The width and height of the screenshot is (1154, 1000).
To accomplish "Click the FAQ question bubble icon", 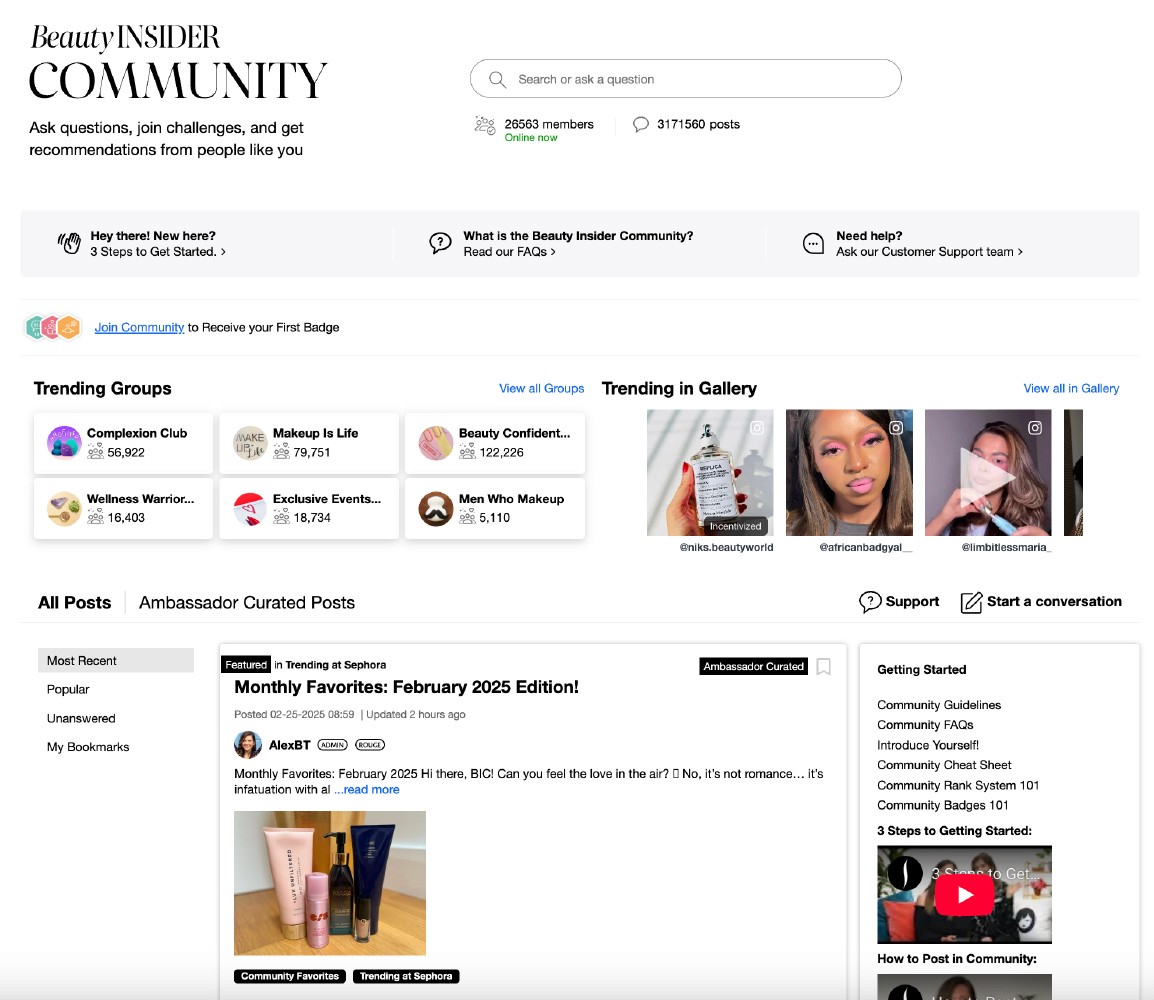I will tap(440, 243).
